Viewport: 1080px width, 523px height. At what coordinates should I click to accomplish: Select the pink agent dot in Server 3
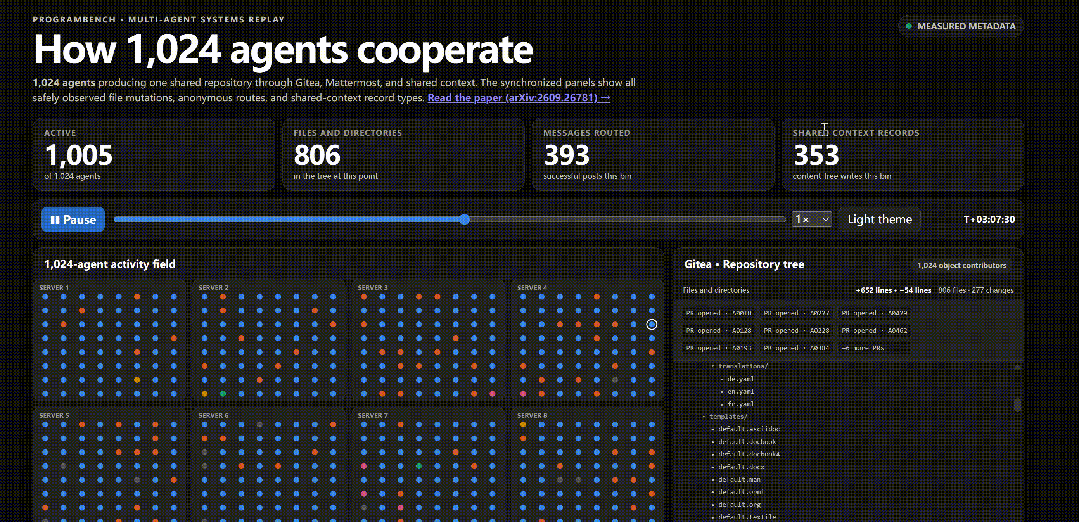tap(492, 393)
